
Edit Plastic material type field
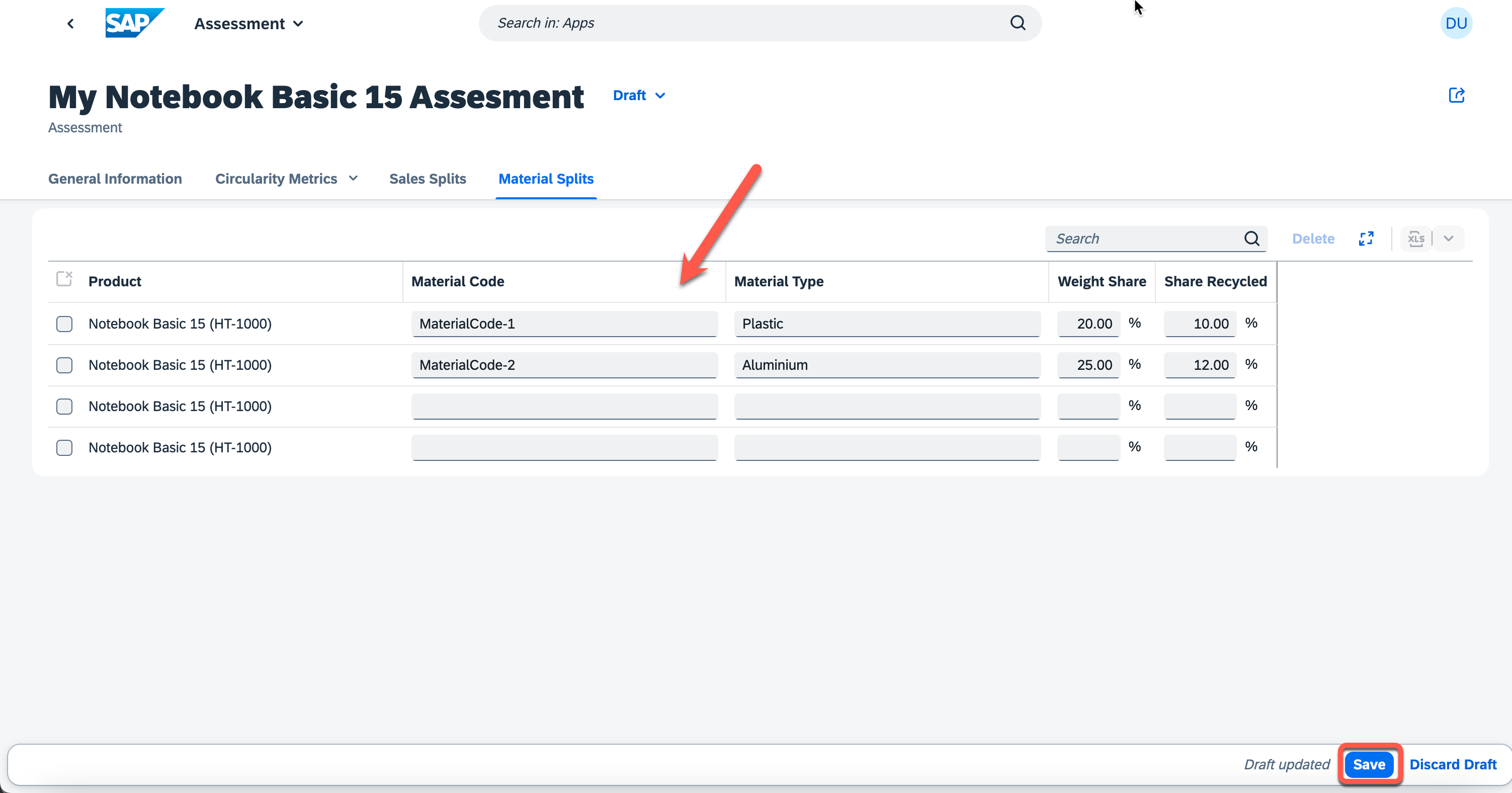[x=887, y=324]
